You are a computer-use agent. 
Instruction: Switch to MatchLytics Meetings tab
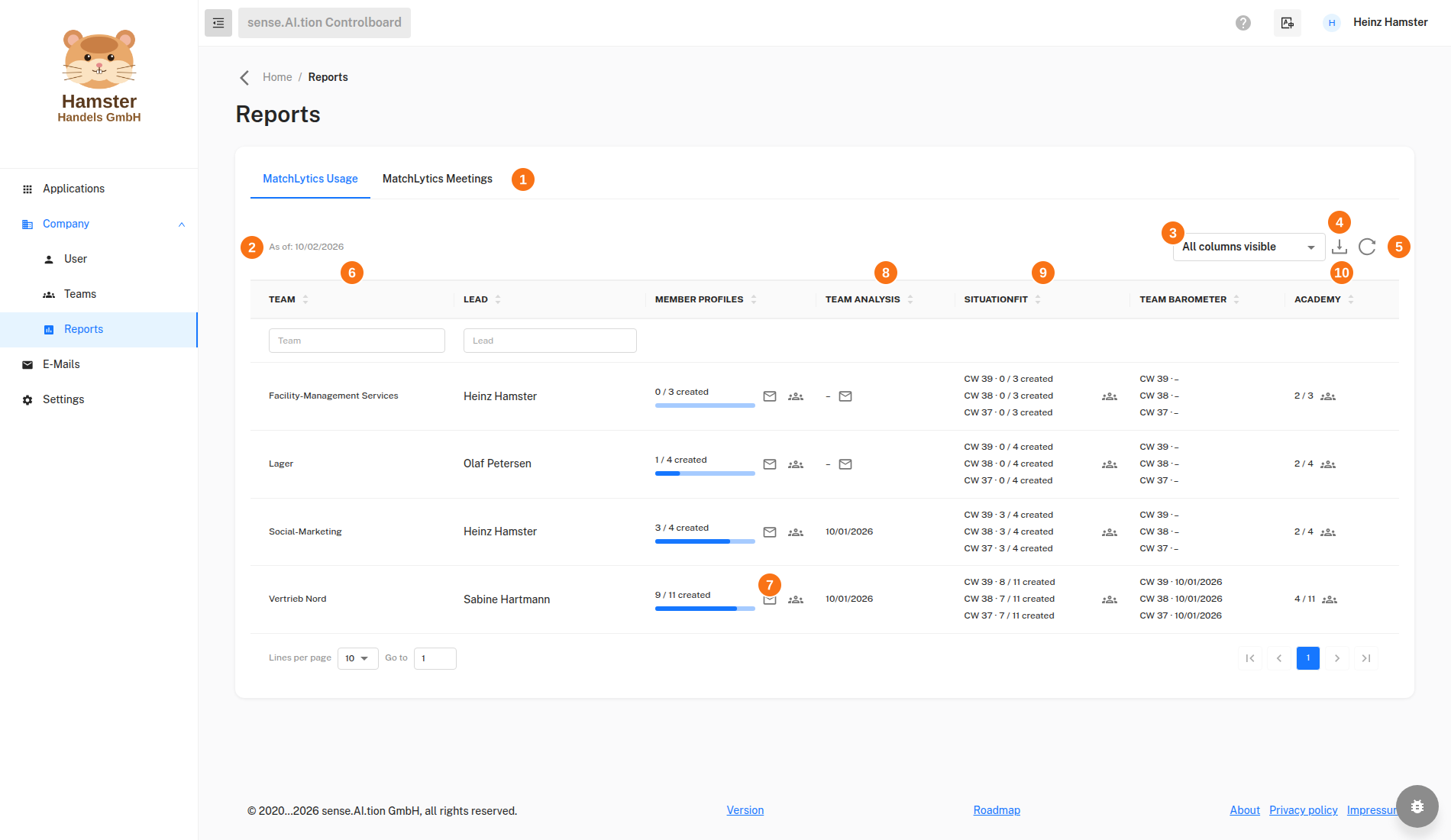tap(438, 179)
